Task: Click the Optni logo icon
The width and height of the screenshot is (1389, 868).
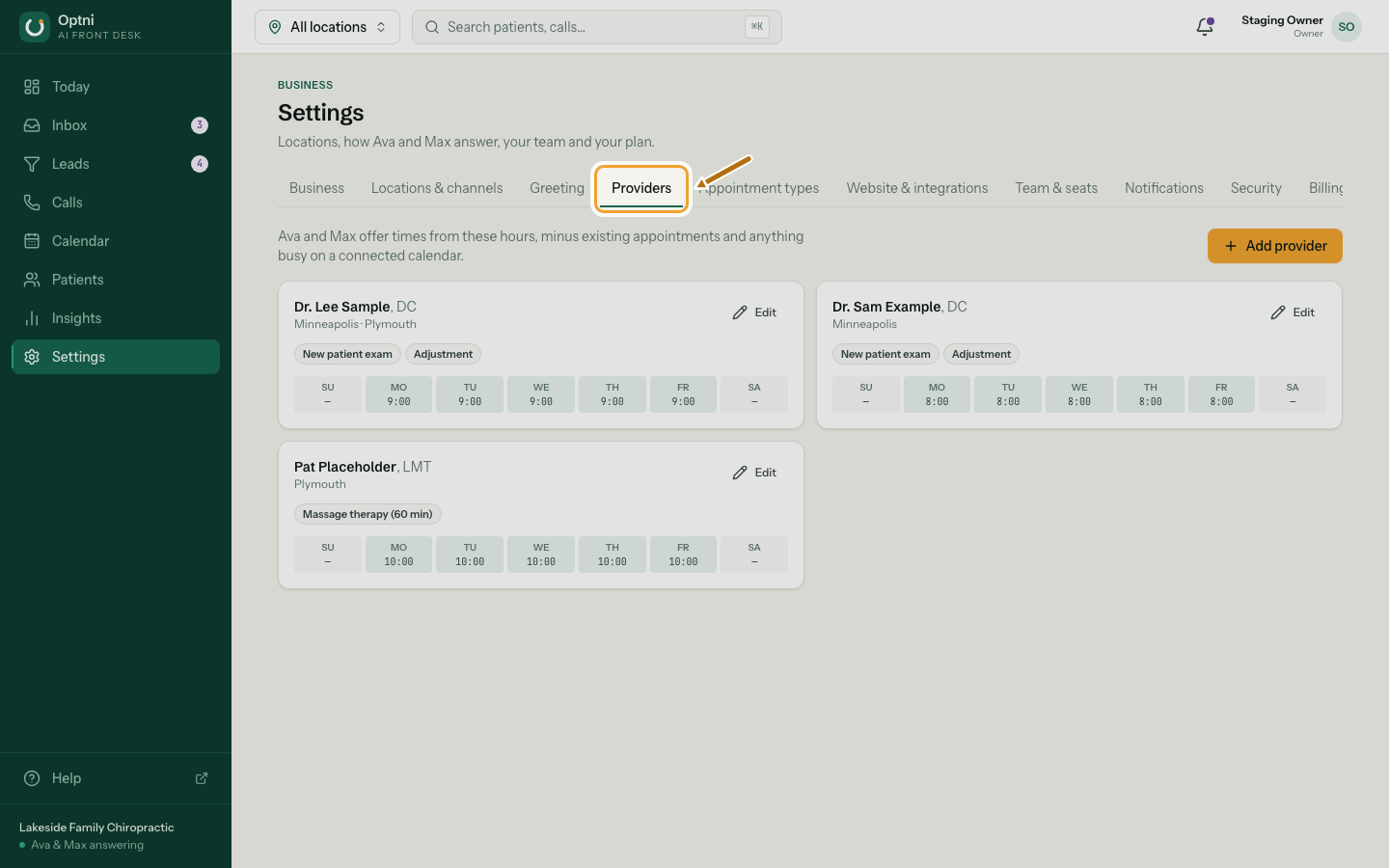Action: point(35,27)
